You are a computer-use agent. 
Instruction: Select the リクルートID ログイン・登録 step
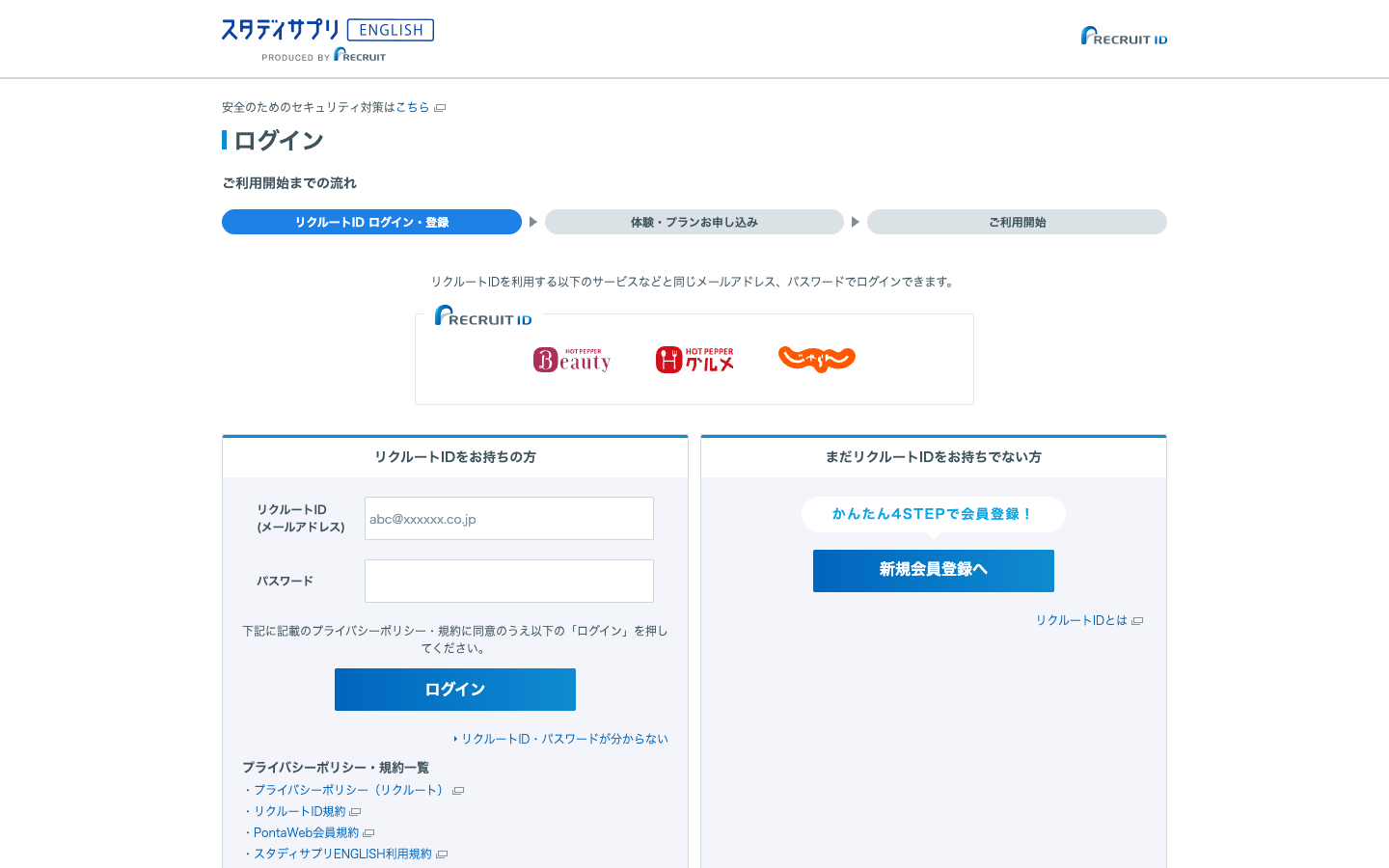click(371, 222)
